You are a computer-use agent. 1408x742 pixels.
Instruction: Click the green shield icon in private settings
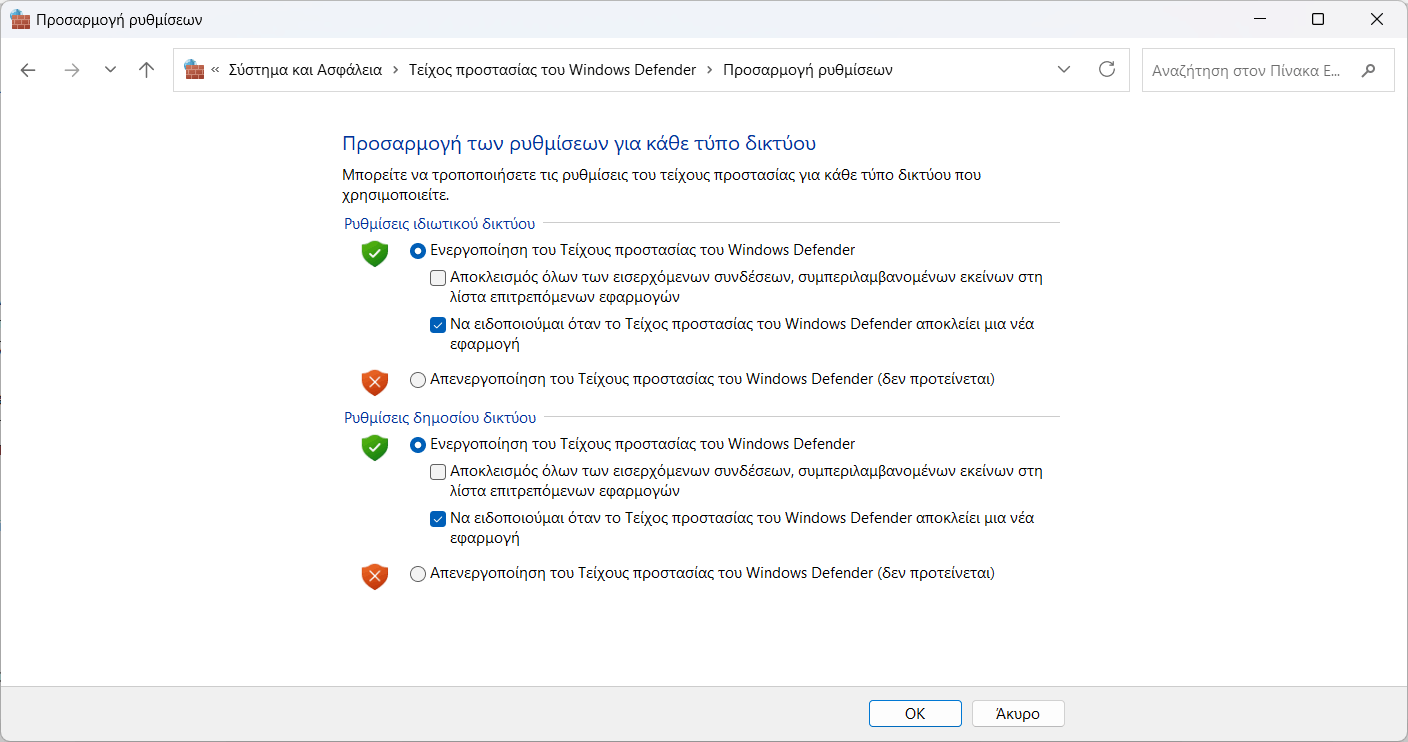[x=374, y=253]
